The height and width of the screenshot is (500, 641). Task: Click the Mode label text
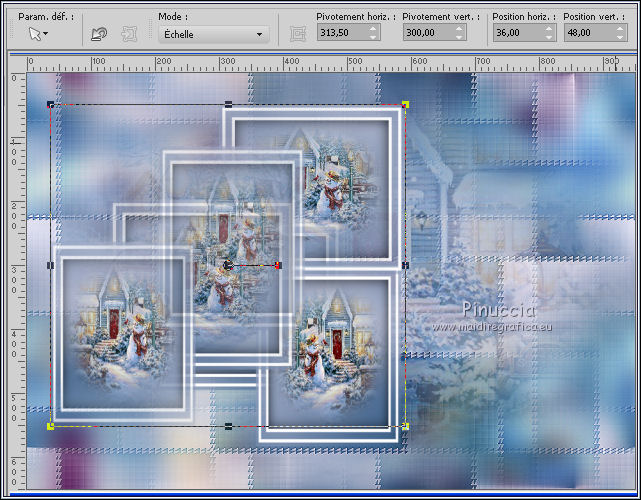click(x=173, y=17)
